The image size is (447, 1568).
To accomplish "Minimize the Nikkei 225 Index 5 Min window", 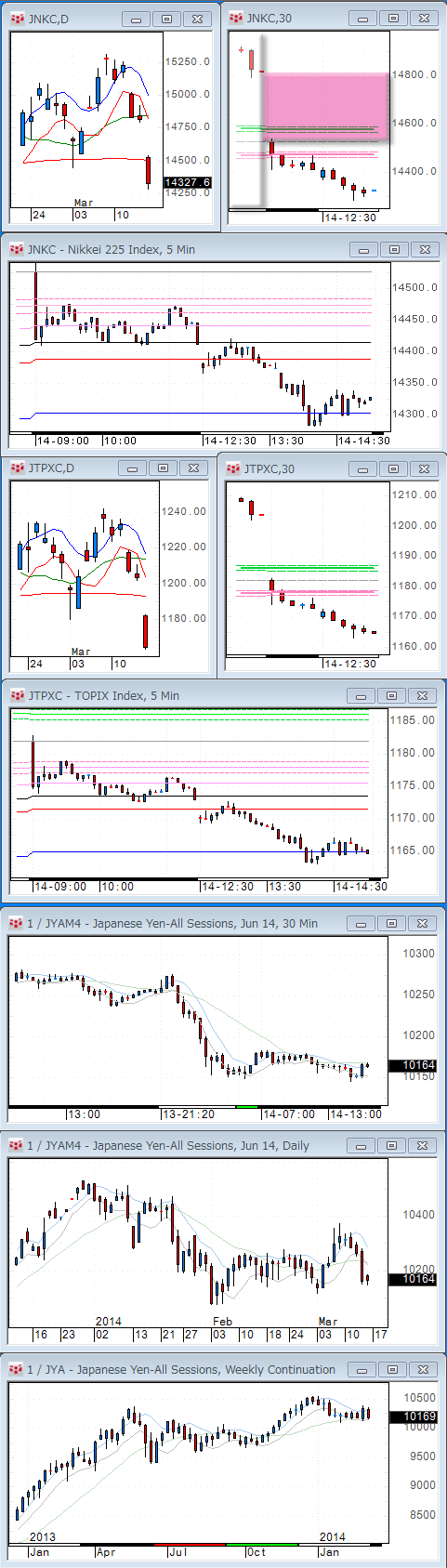I will pyautogui.click(x=364, y=249).
